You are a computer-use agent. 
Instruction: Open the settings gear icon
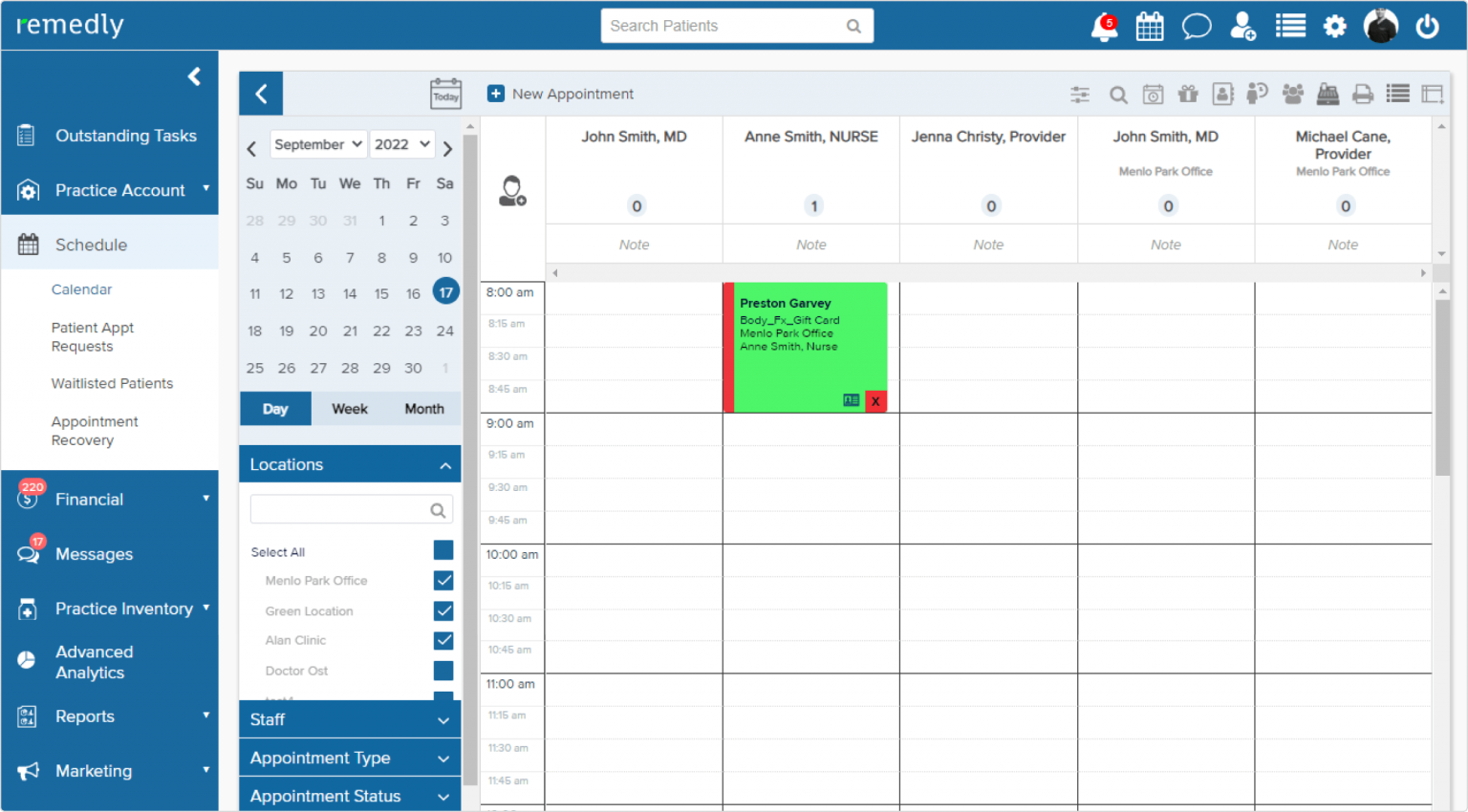point(1335,27)
